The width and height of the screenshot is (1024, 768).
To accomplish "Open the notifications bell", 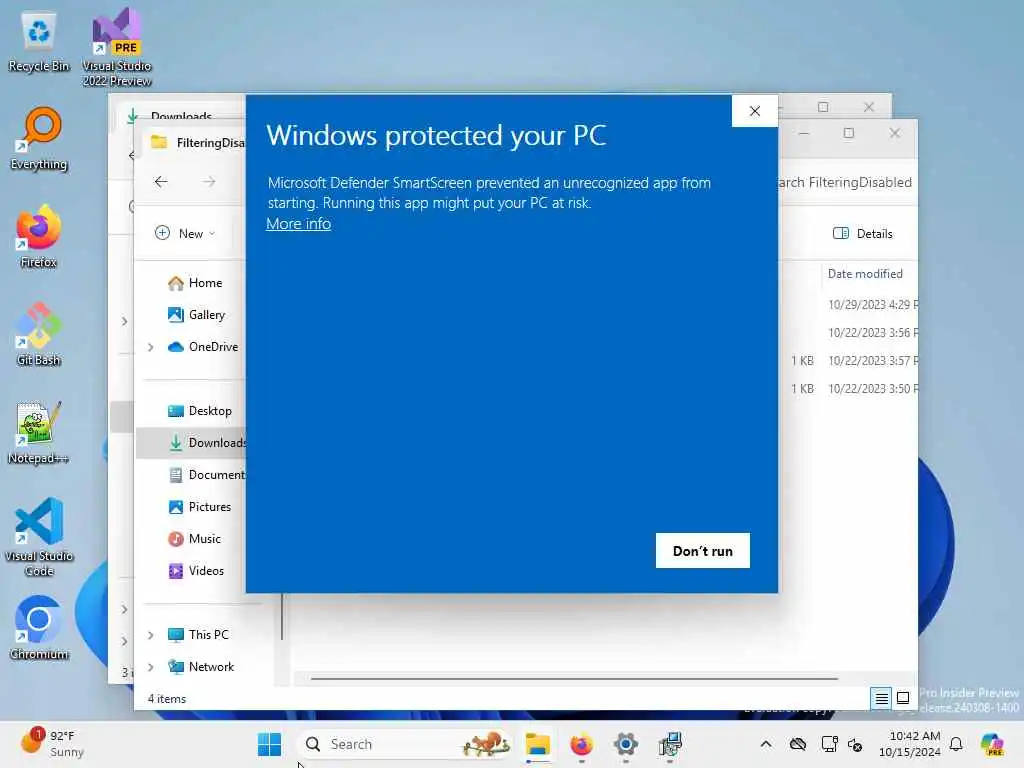I will (x=956, y=744).
